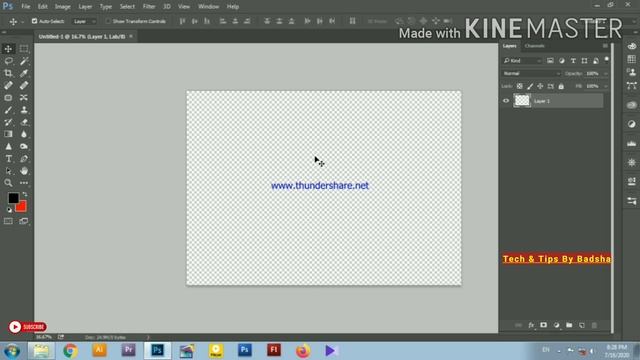
Task: Select the Eyedropper tool
Action: (24, 73)
